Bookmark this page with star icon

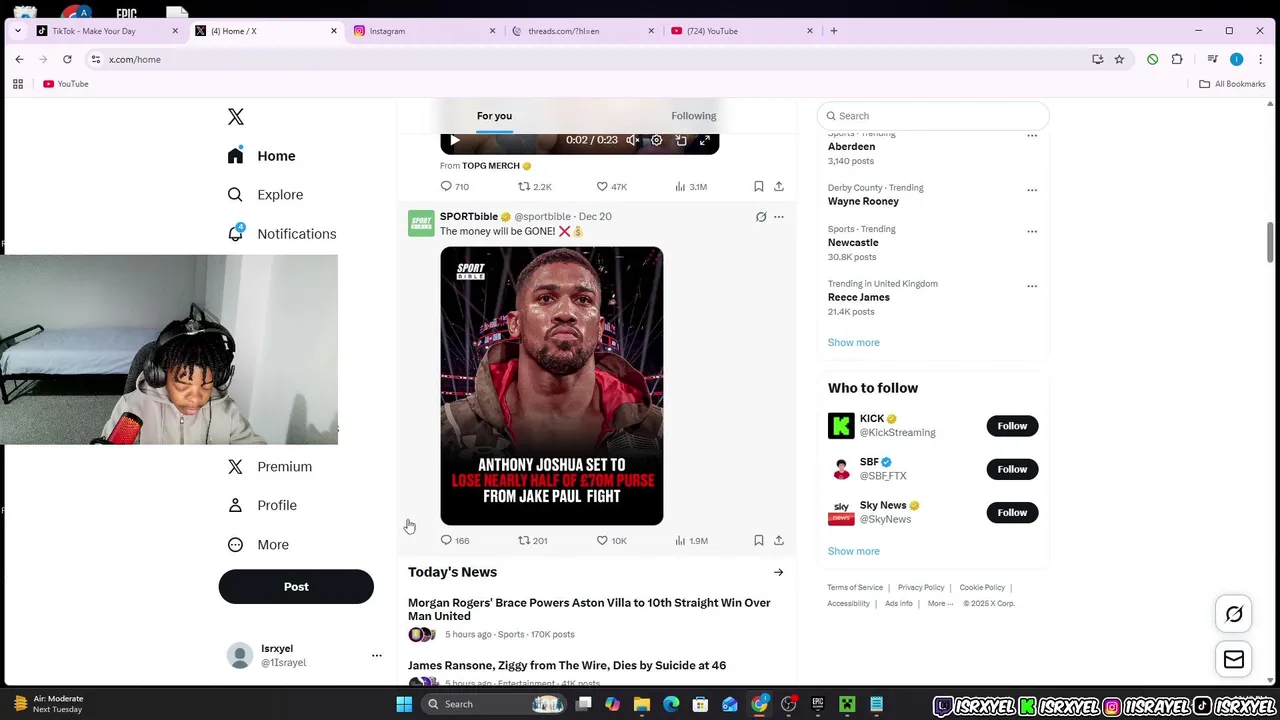point(1119,59)
